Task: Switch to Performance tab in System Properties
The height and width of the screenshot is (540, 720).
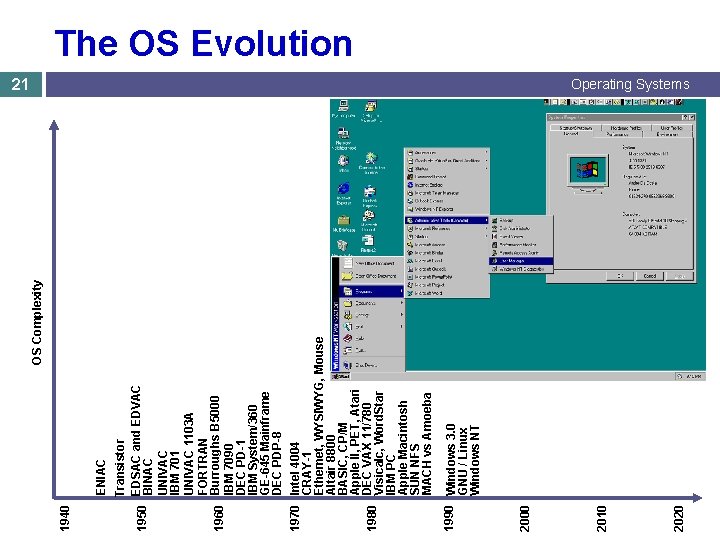Action: coord(617,135)
